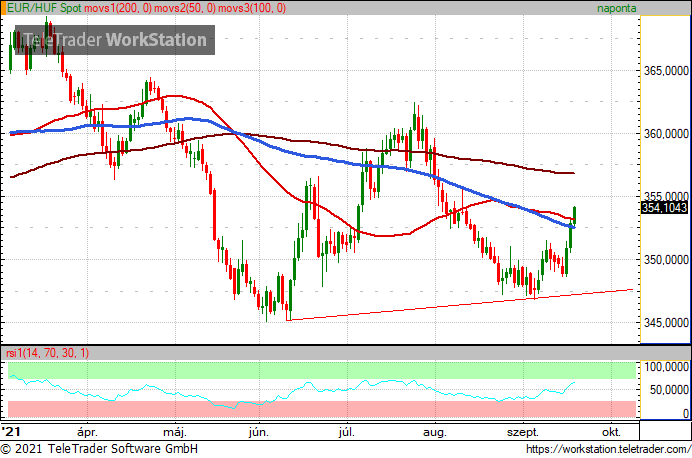Click the green overbought RSI band
This screenshot has height=458, width=692.
tap(322, 370)
